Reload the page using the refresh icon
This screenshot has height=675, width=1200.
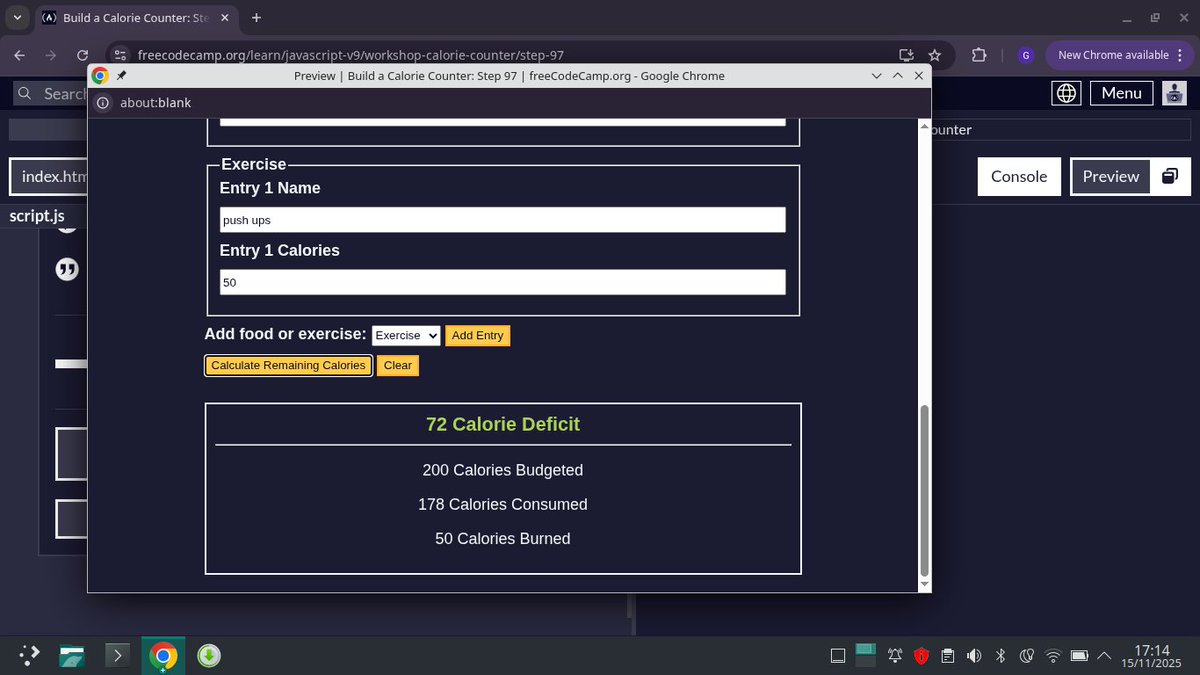tap(83, 55)
